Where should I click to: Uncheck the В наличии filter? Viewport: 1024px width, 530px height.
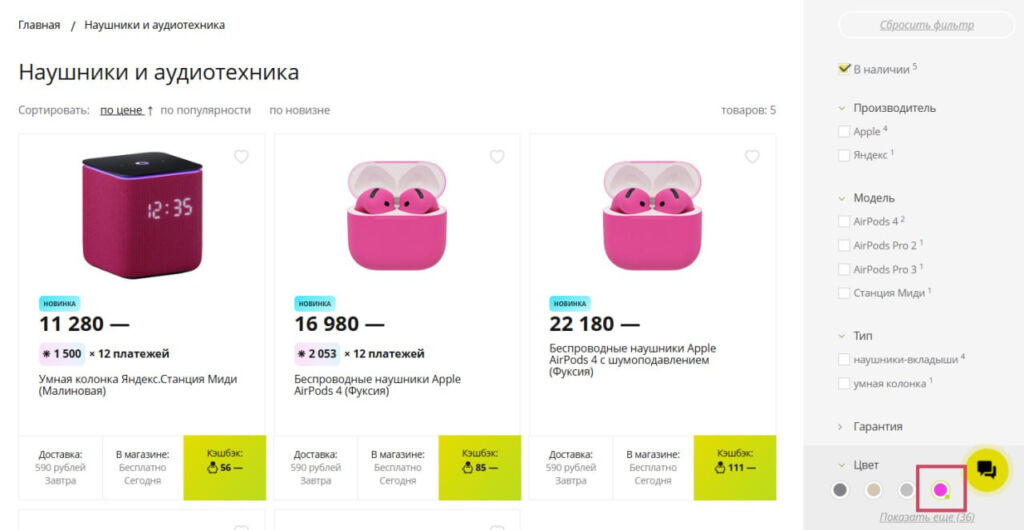[x=844, y=69]
